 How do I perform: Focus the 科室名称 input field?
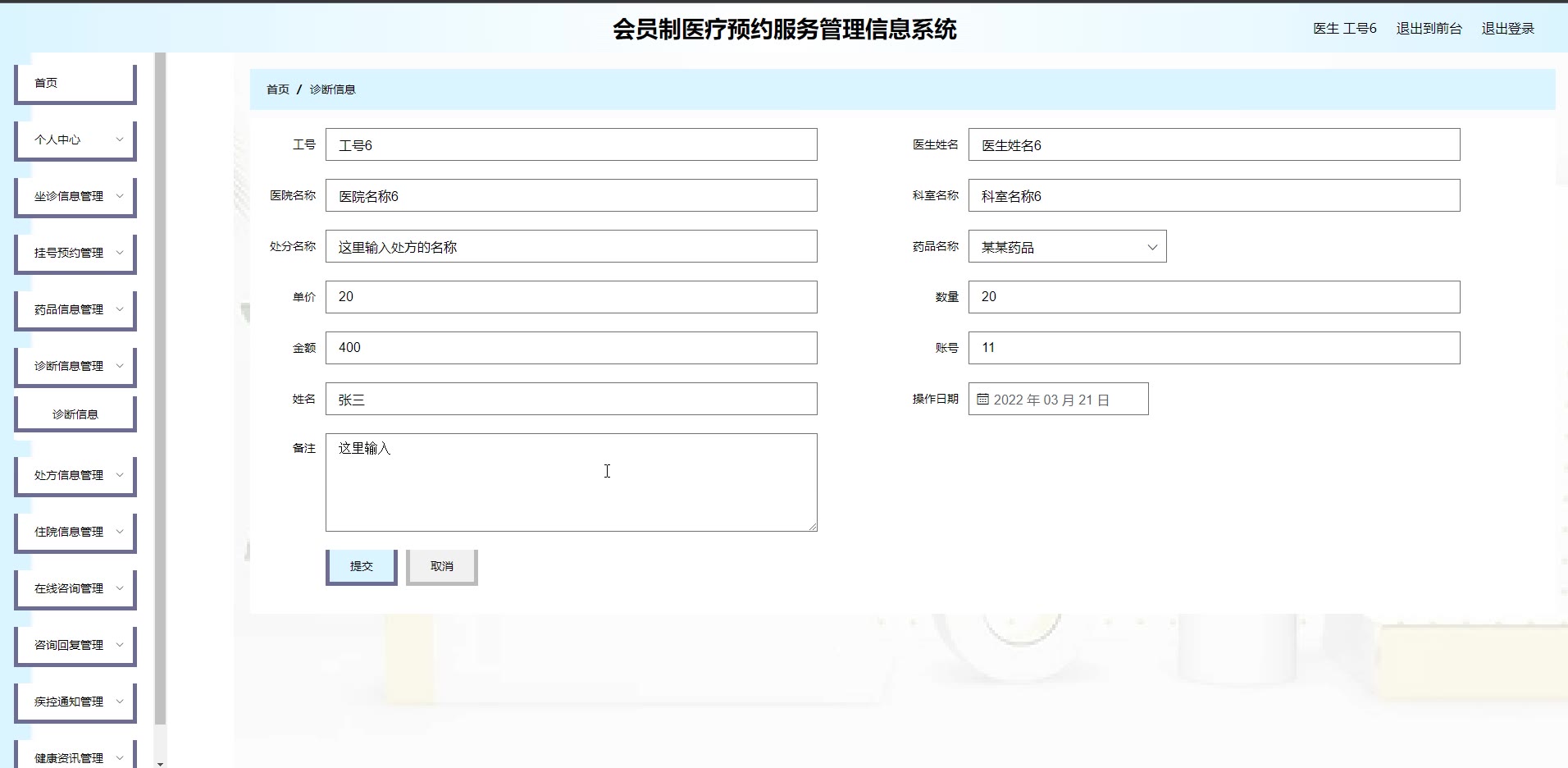[x=1214, y=195]
